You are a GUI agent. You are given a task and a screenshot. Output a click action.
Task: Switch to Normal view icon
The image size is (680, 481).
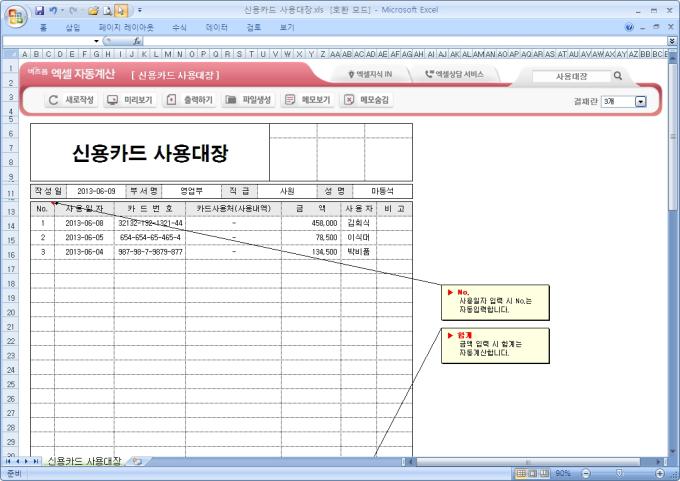521,473
